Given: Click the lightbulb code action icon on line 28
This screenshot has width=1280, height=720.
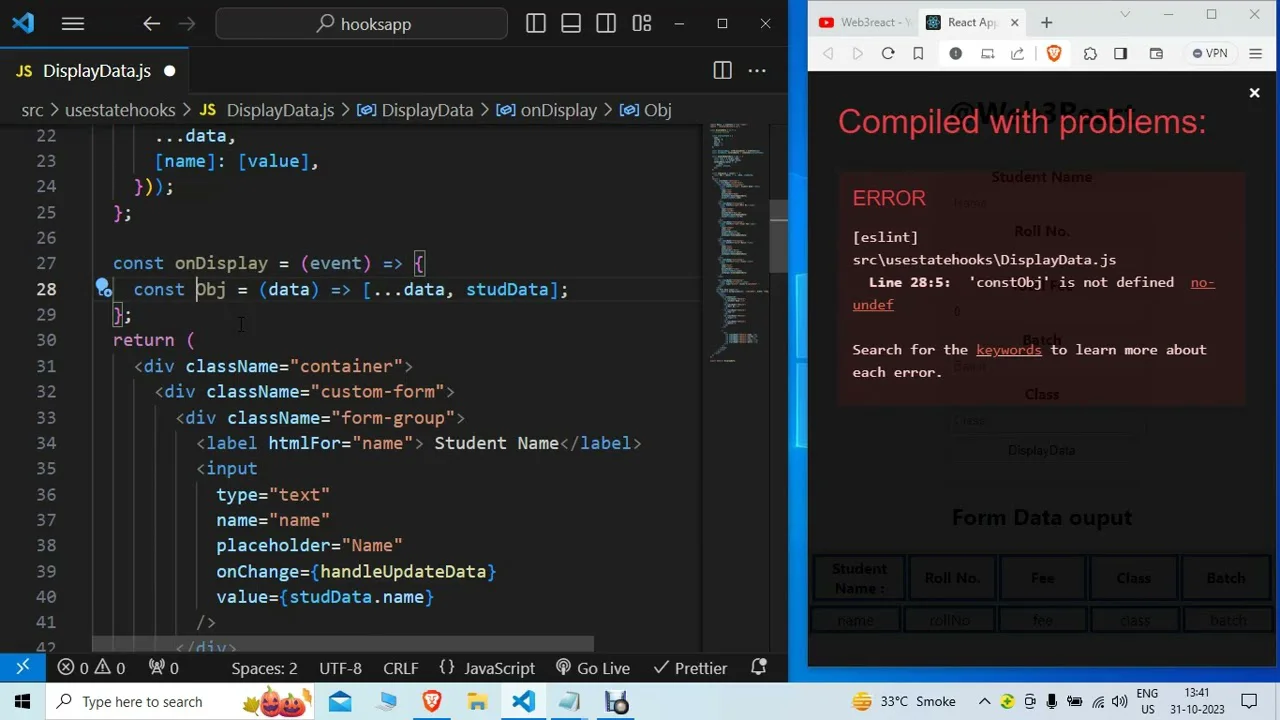Looking at the screenshot, I should pos(104,290).
